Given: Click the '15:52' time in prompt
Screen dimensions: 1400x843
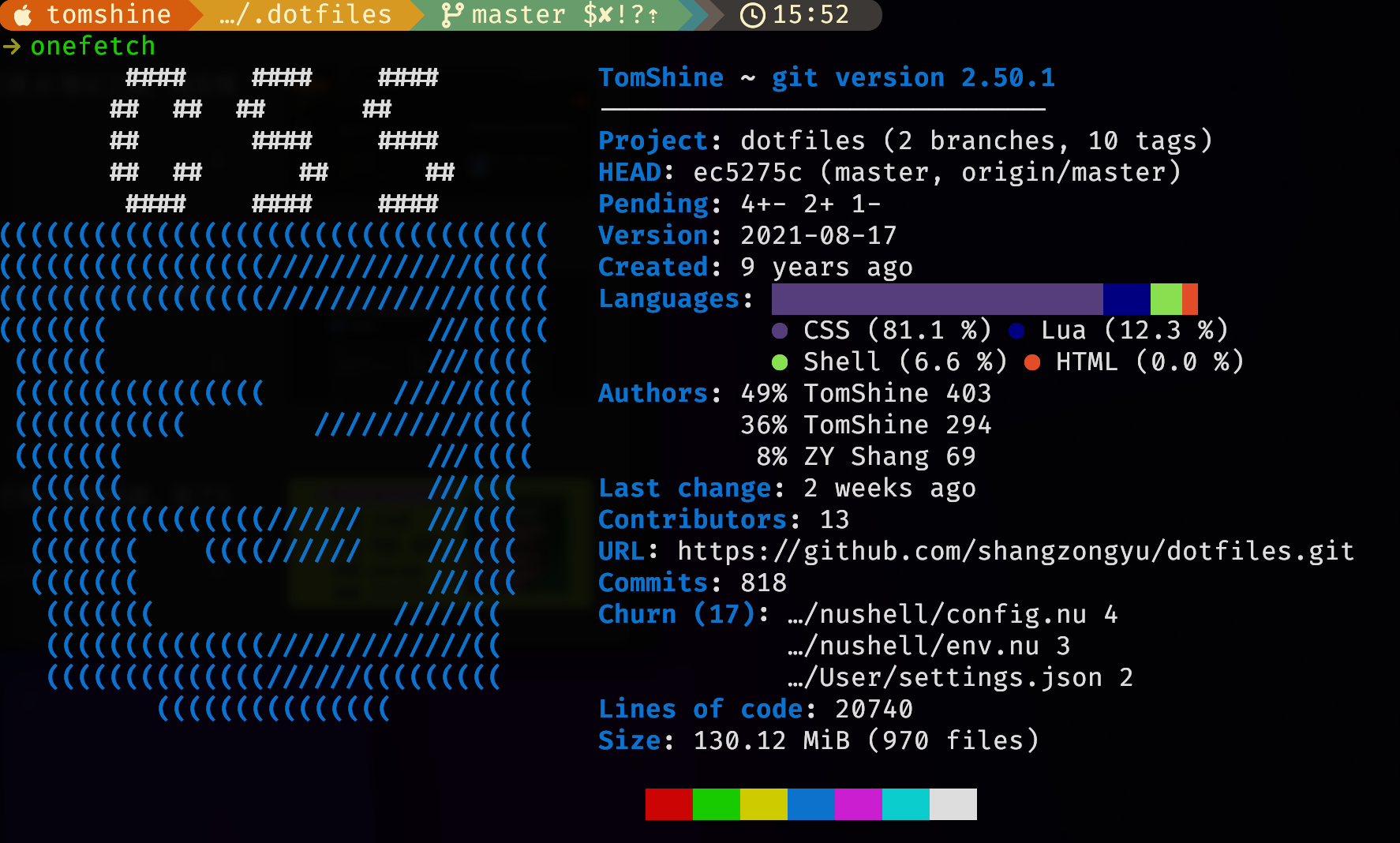Looking at the screenshot, I should point(810,15).
